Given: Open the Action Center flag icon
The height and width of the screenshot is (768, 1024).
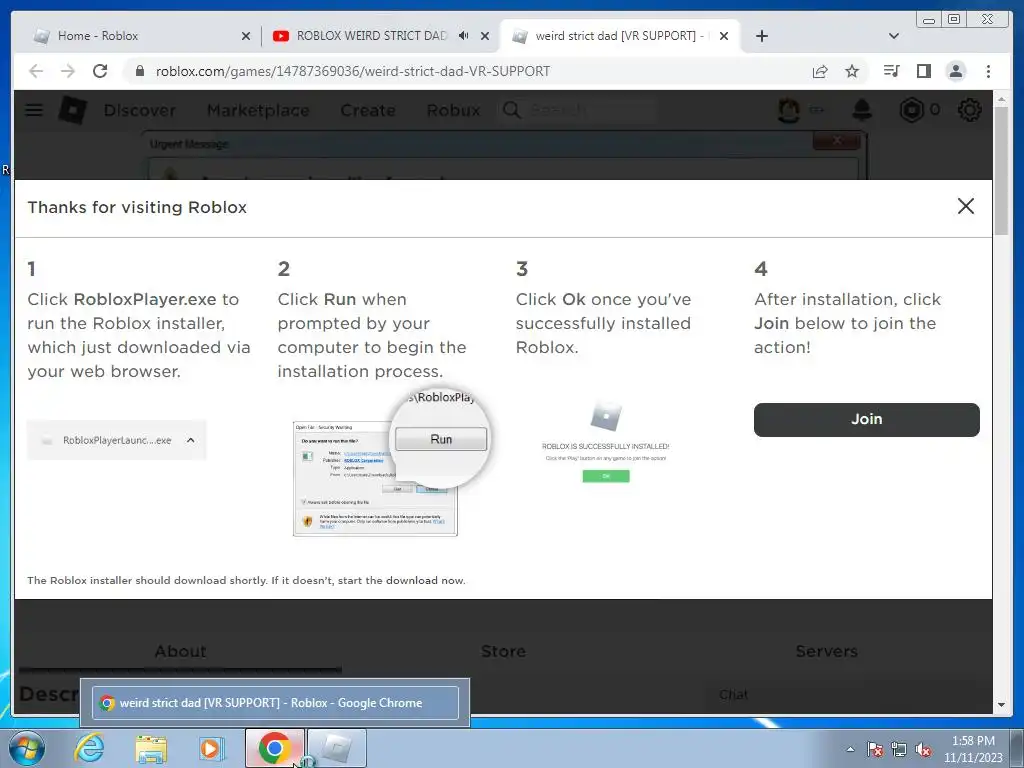Looking at the screenshot, I should tap(875, 750).
